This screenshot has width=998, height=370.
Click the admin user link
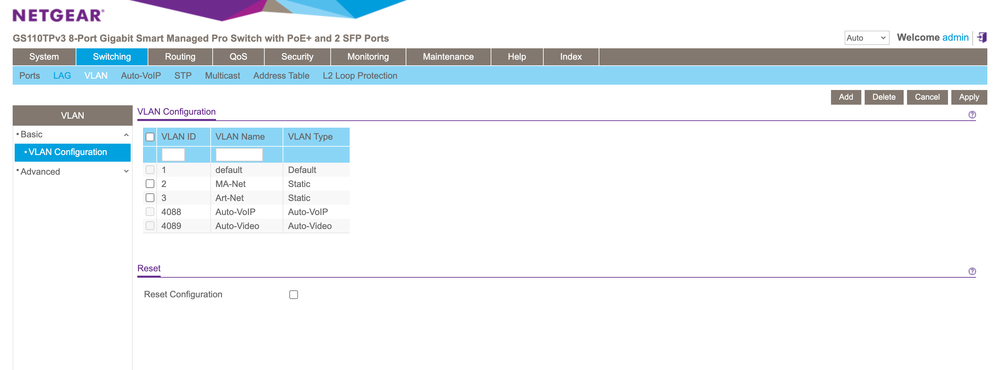955,38
